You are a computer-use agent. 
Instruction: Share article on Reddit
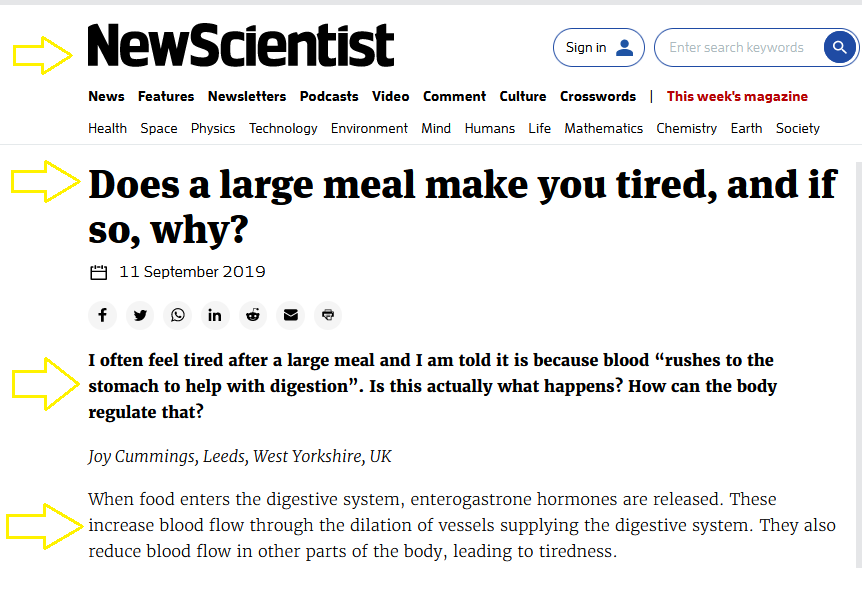point(253,315)
